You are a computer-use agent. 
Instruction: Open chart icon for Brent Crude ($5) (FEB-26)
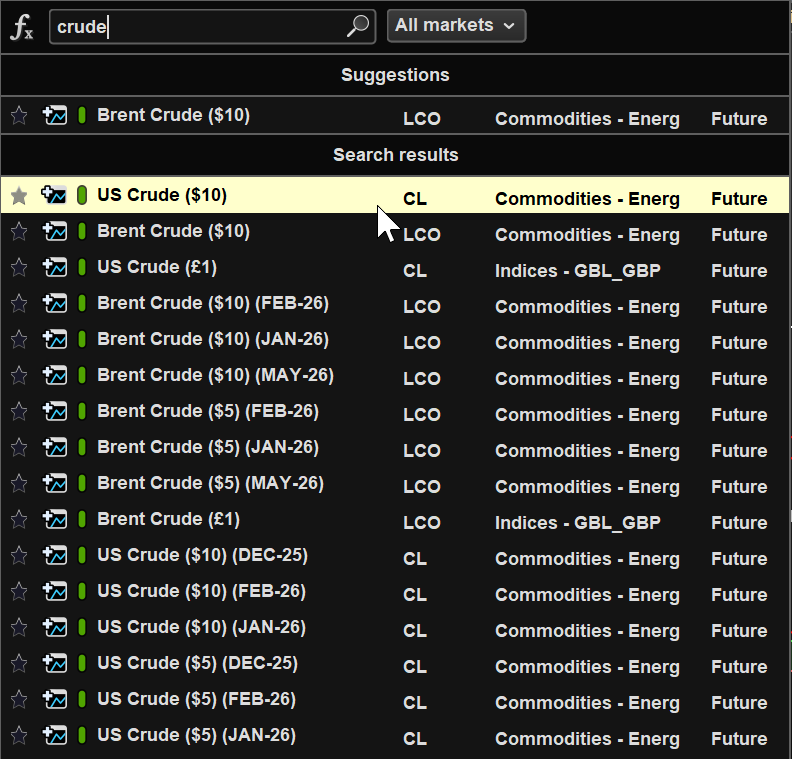[x=55, y=411]
